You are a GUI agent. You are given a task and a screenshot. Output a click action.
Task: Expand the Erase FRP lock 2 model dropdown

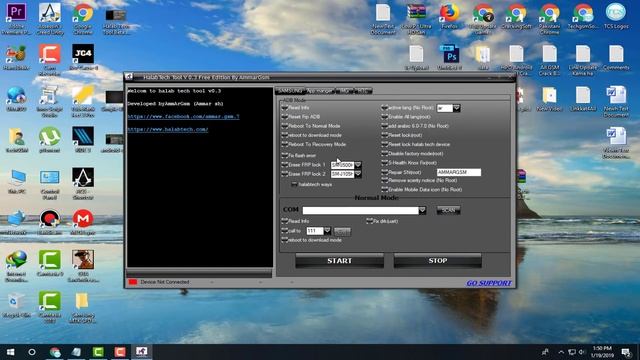tap(358, 174)
